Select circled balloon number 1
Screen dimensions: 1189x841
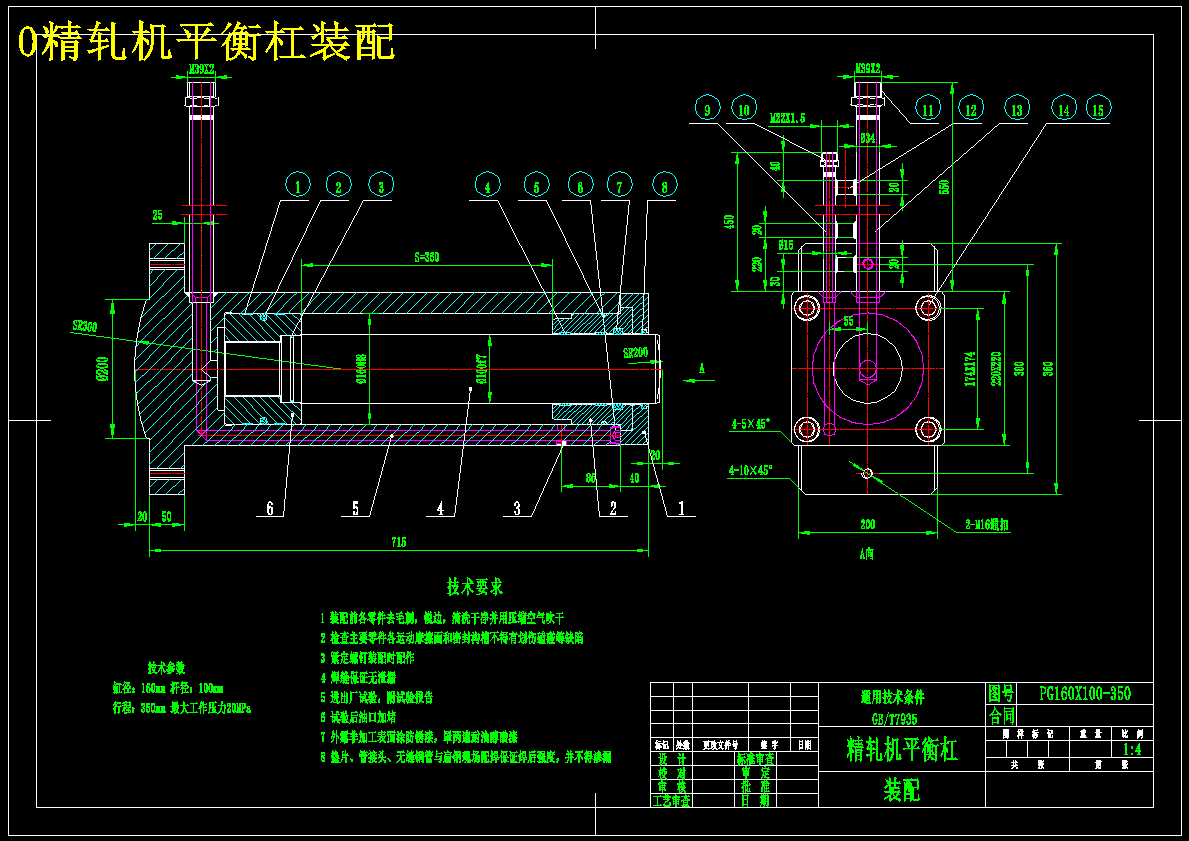tap(299, 185)
